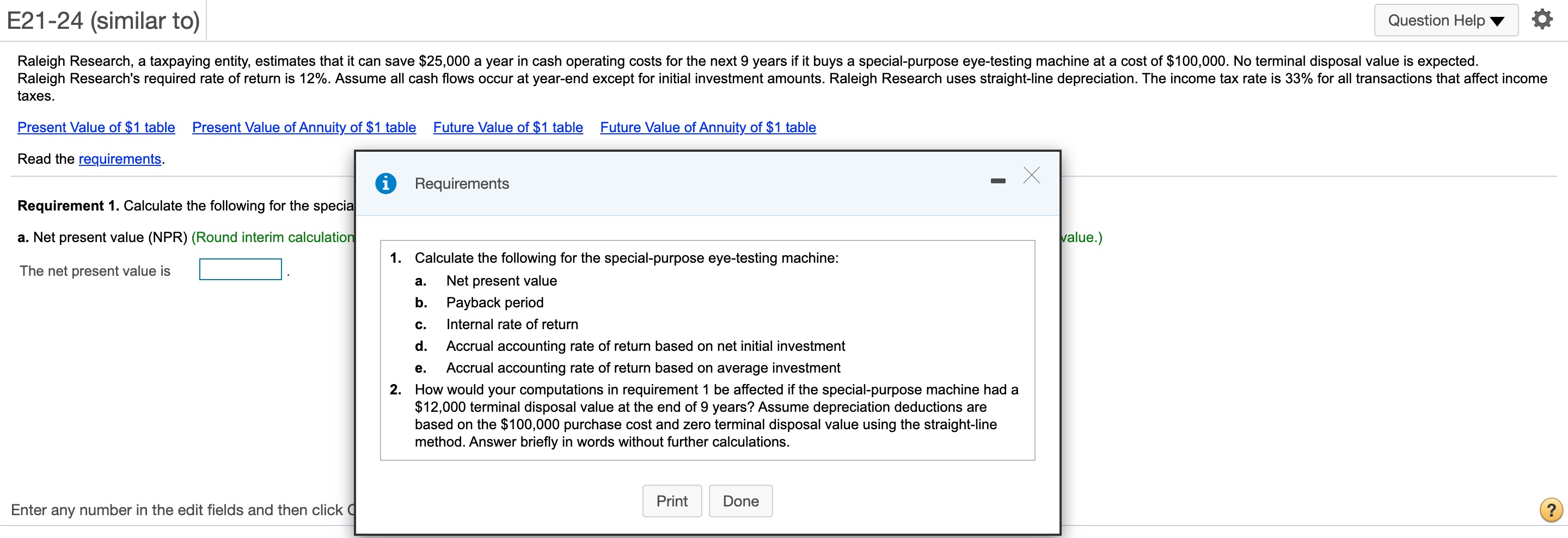1568x538 pixels.
Task: Click the info icon in the Requirements dialog
Action: 386,183
